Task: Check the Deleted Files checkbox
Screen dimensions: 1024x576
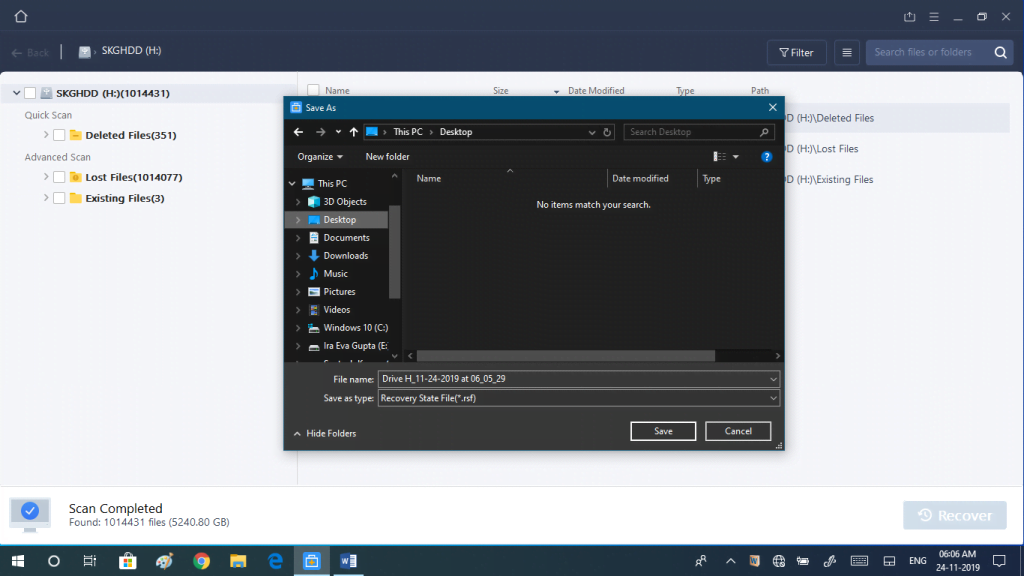Action: 59,135
